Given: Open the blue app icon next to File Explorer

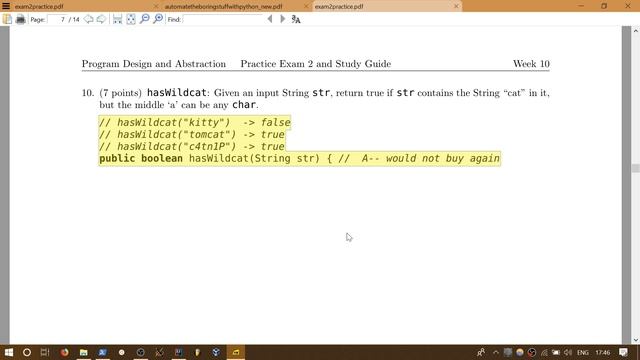Looking at the screenshot, I should pos(102,352).
